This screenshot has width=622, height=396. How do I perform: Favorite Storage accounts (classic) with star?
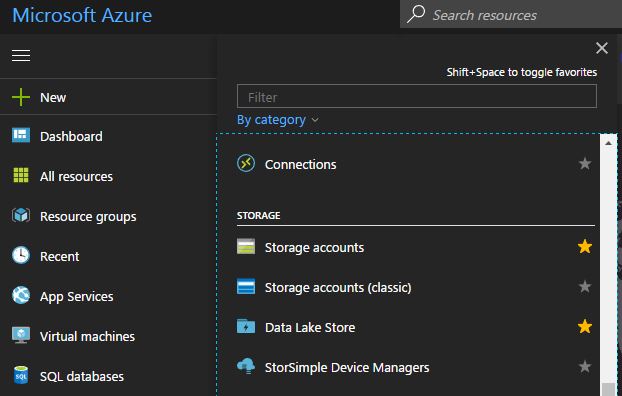(585, 286)
